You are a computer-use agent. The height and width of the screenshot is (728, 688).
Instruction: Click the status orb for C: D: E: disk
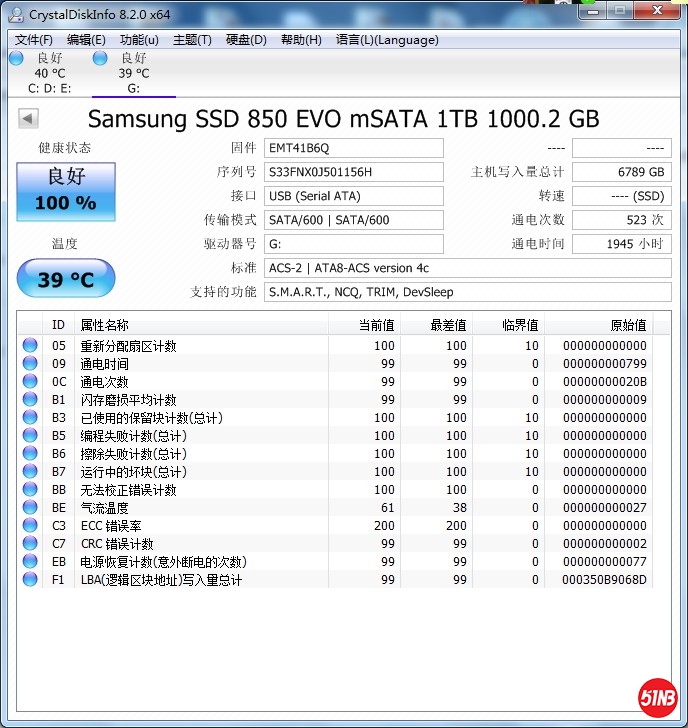(16, 58)
